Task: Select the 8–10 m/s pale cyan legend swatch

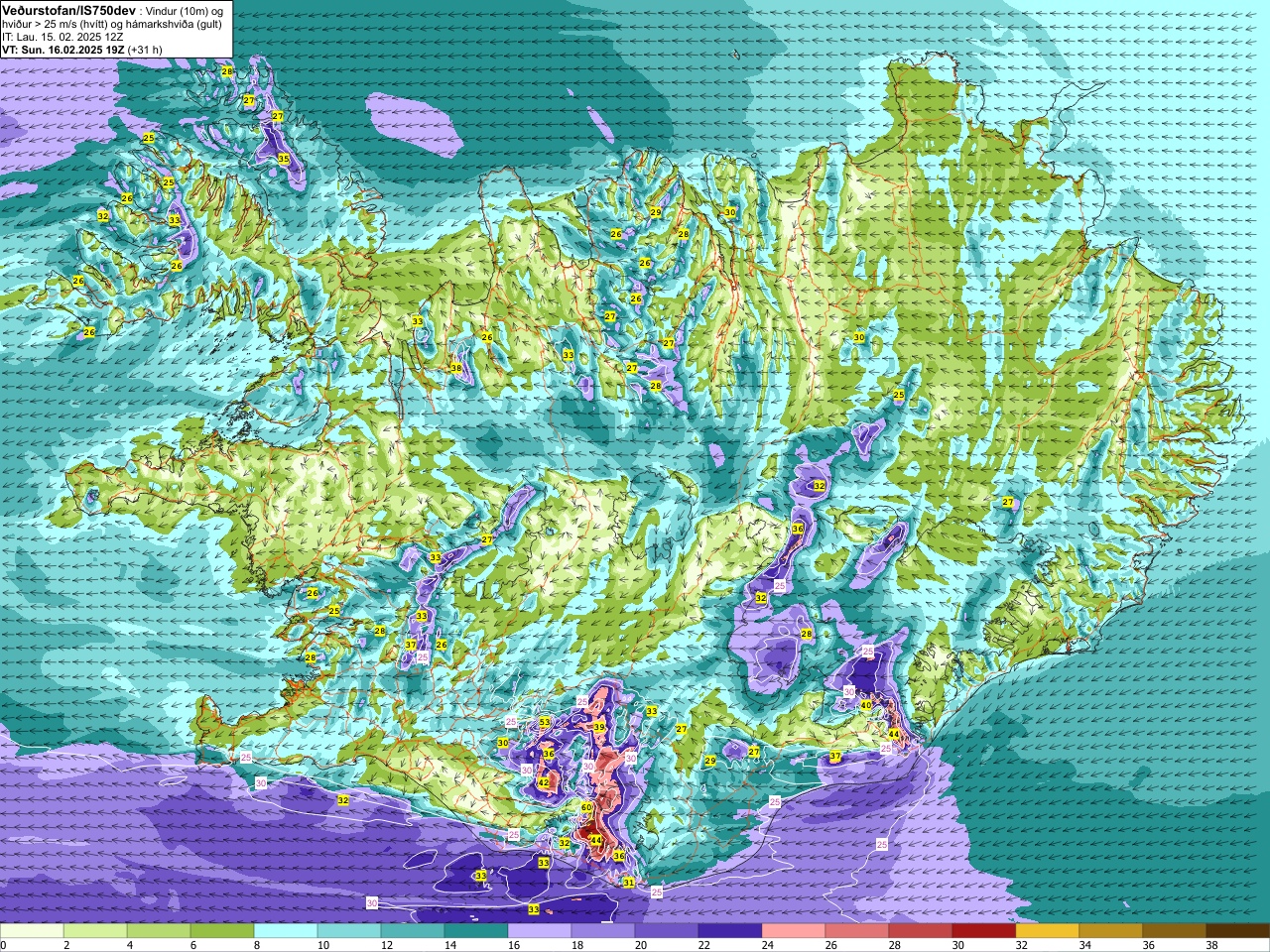Action: [286, 931]
